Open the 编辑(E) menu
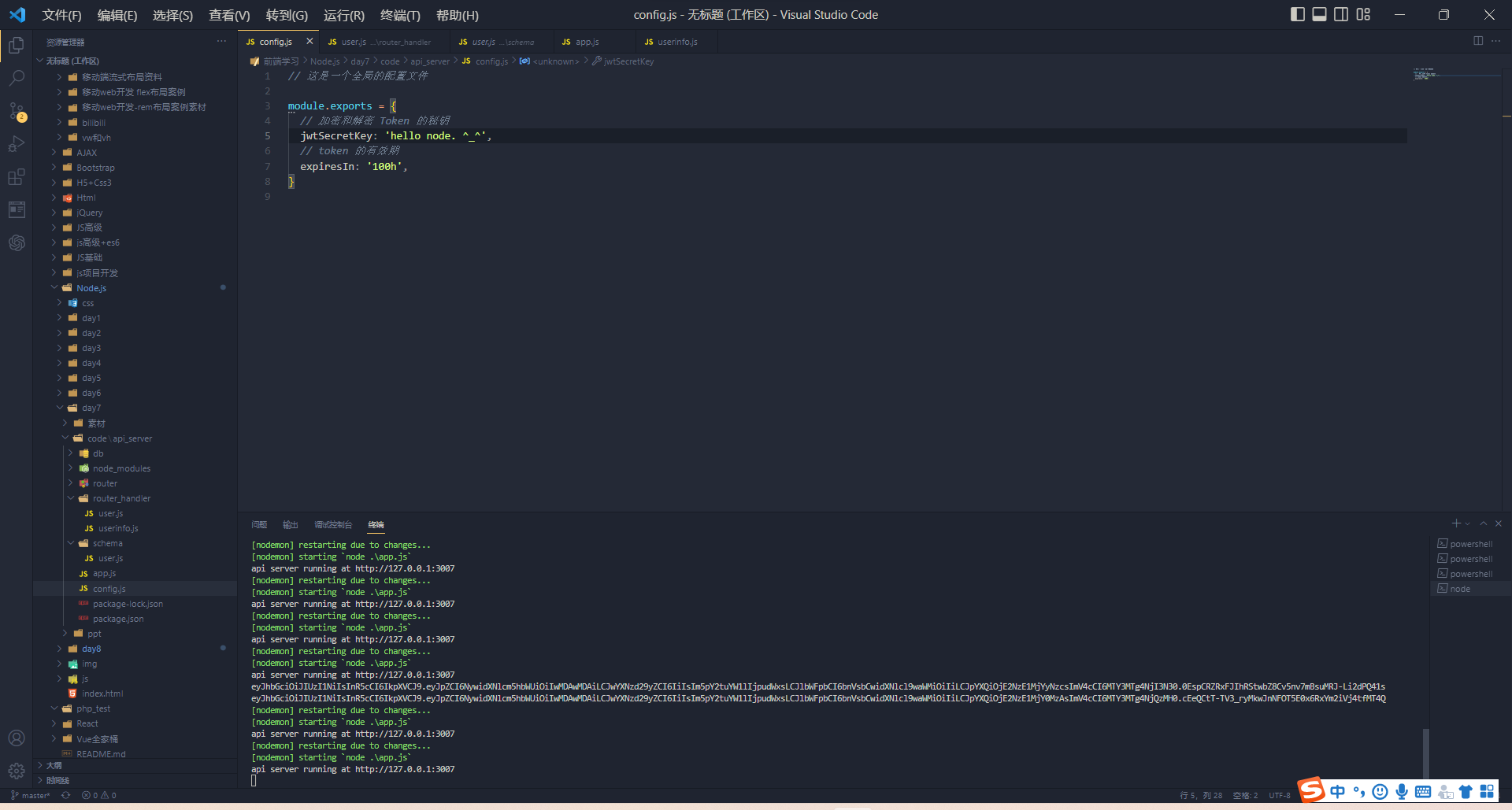The height and width of the screenshot is (810, 1512). point(117,15)
